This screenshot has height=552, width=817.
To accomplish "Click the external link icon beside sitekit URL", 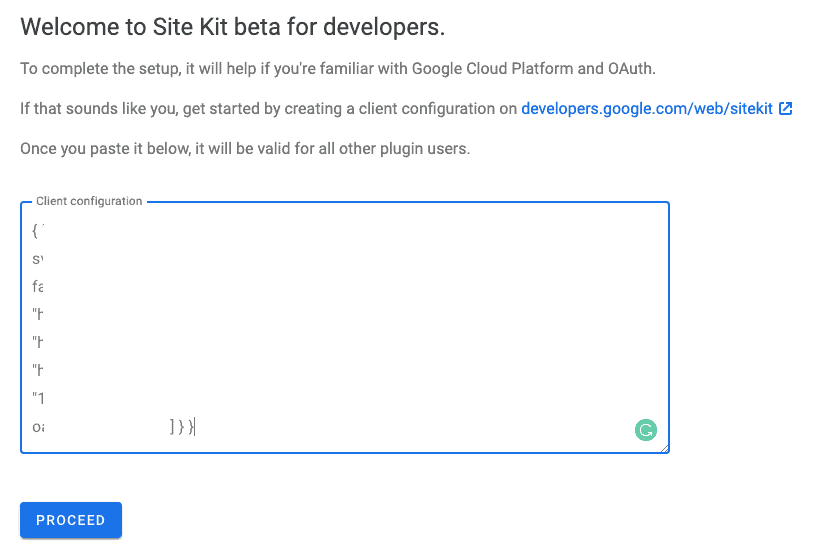I will tap(785, 108).
